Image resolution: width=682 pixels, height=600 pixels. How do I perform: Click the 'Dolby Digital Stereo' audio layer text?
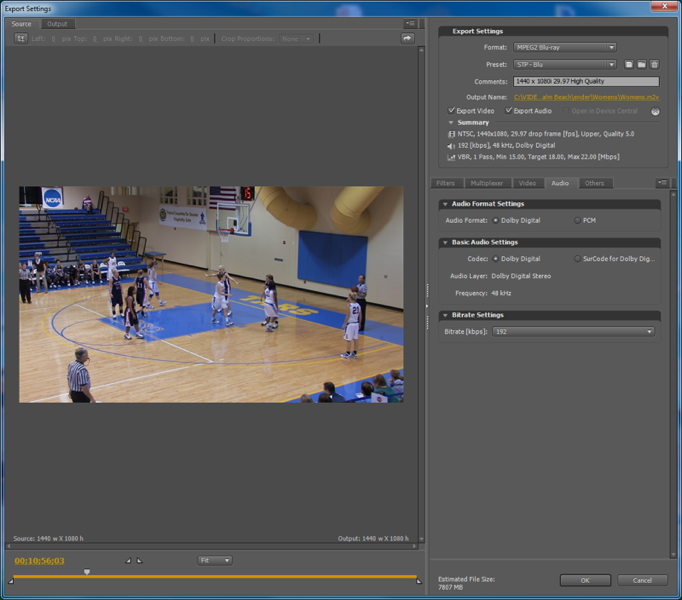pos(521,276)
